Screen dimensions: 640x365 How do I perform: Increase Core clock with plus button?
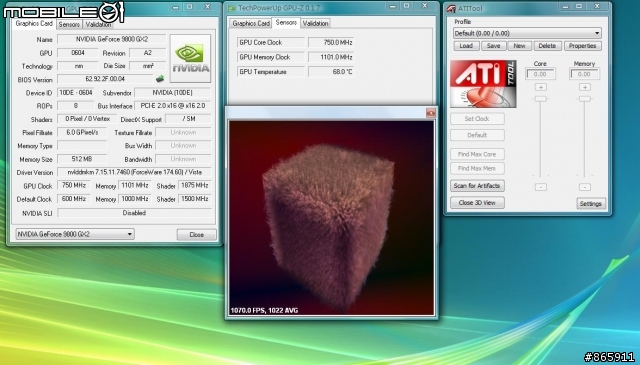[540, 87]
